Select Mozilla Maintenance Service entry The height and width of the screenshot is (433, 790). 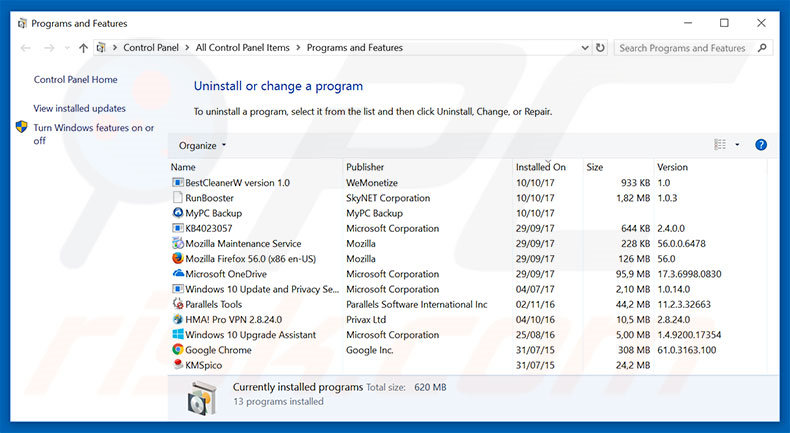click(x=243, y=243)
